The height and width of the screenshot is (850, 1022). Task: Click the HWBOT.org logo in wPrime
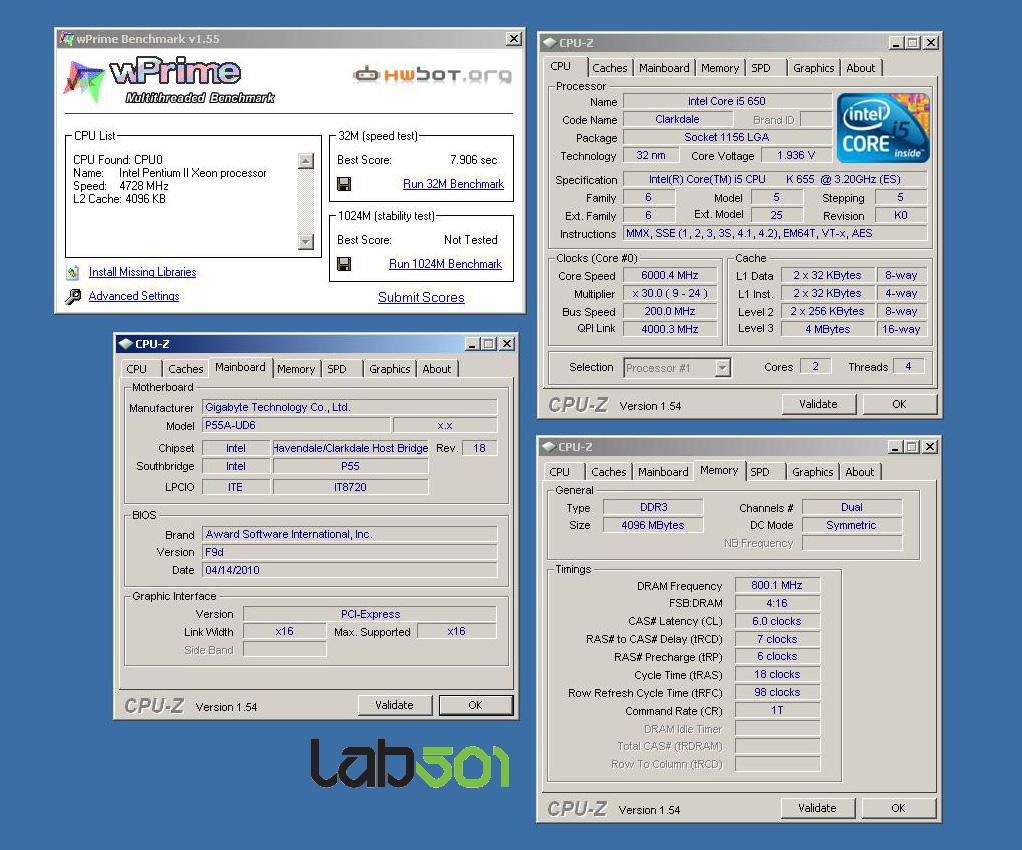pyautogui.click(x=432, y=74)
